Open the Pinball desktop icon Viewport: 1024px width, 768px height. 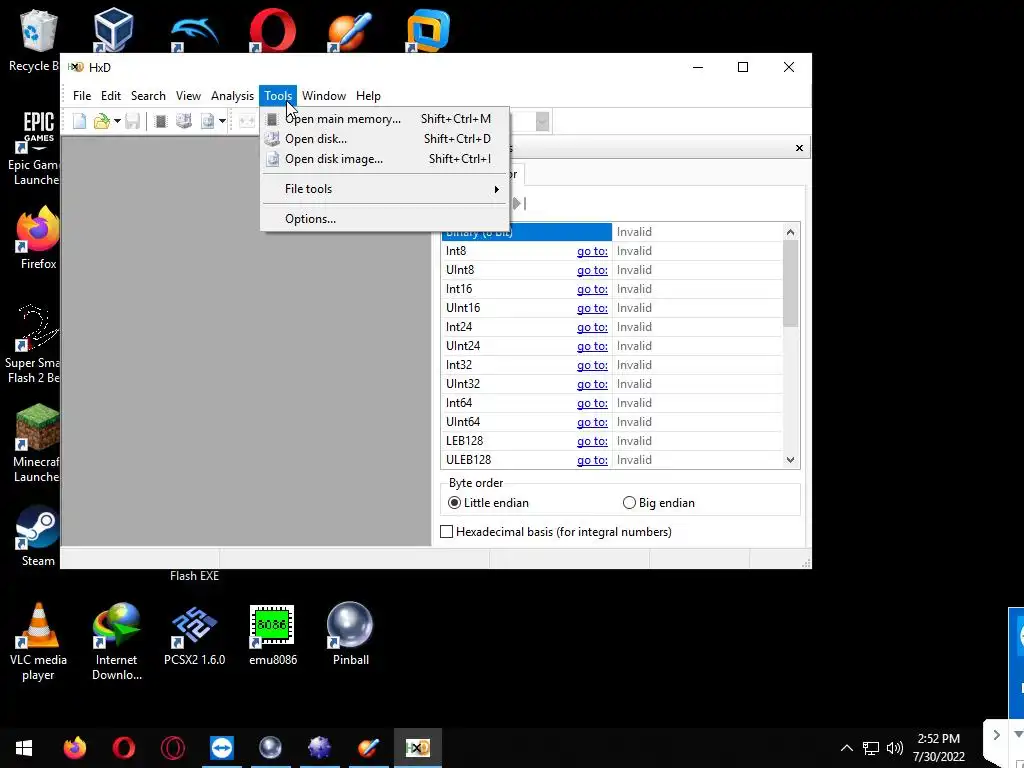[x=350, y=634]
